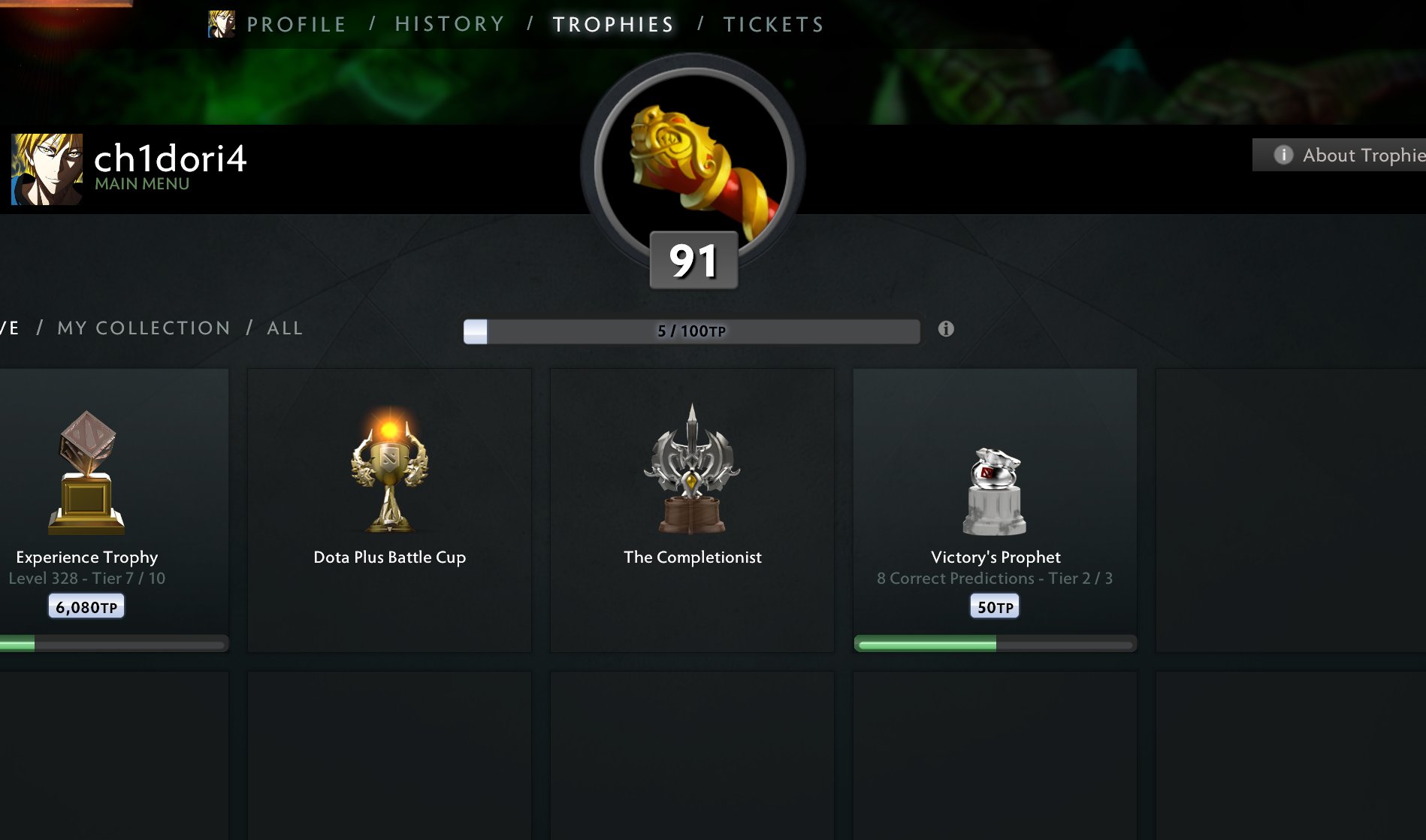Click the large ch1dori4 profile avatar
This screenshot has height=840, width=1426.
point(47,169)
